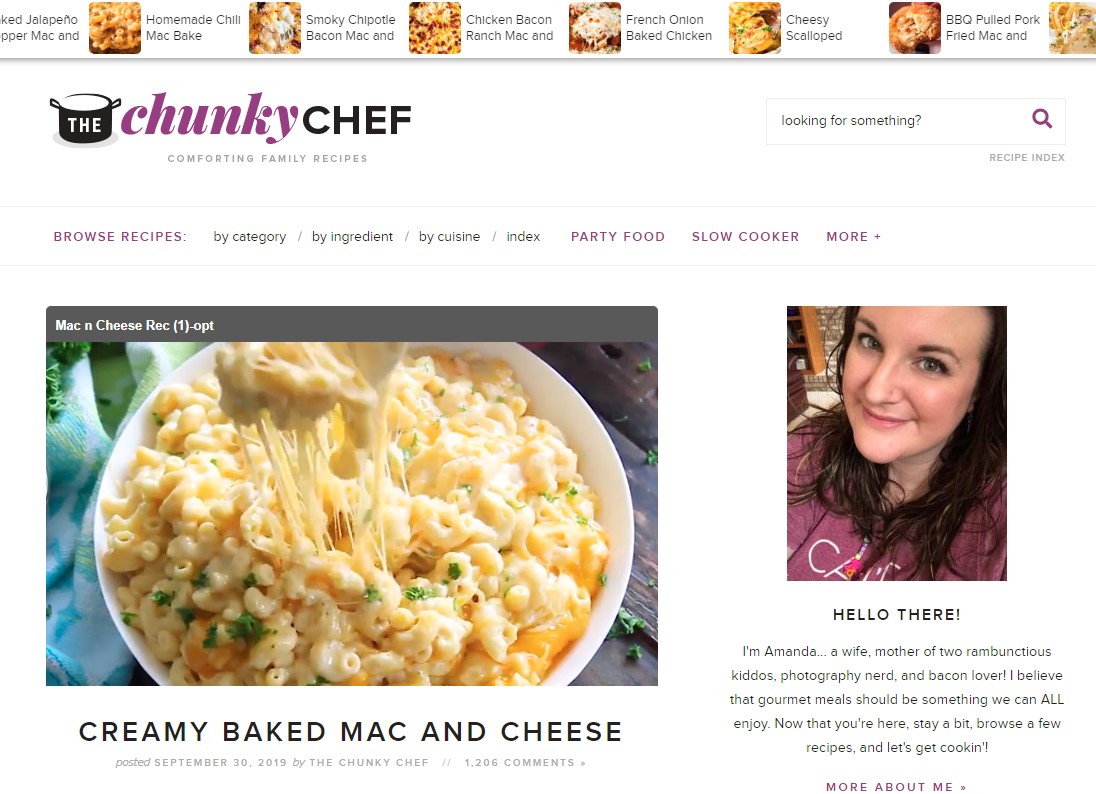Browse recipes by category
This screenshot has height=794, width=1096.
[250, 236]
